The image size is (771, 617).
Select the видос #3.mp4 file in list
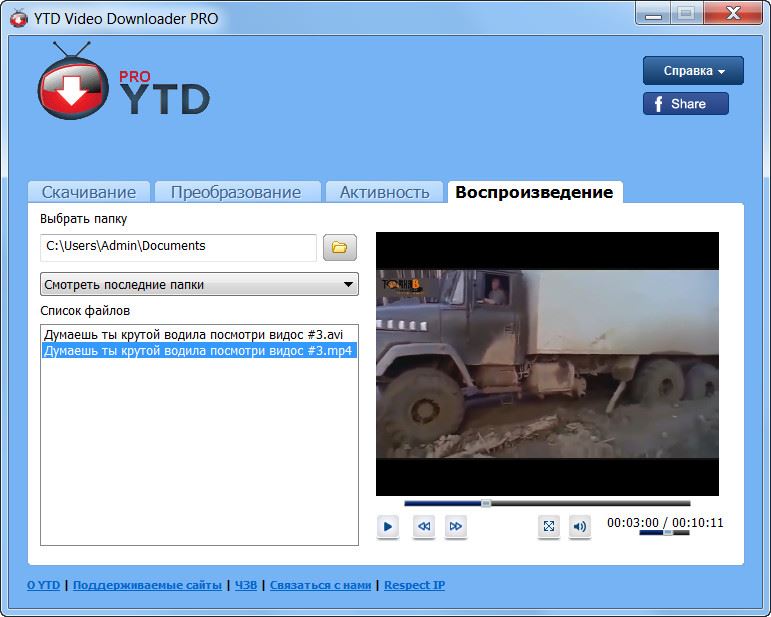[x=197, y=351]
